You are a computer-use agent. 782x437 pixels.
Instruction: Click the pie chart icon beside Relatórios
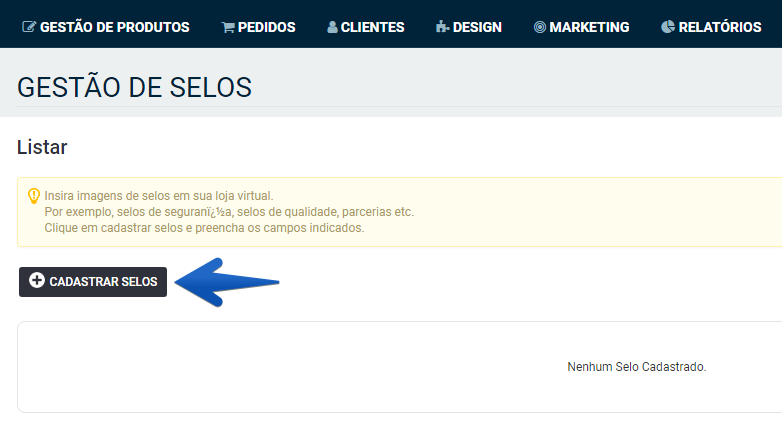tap(668, 27)
